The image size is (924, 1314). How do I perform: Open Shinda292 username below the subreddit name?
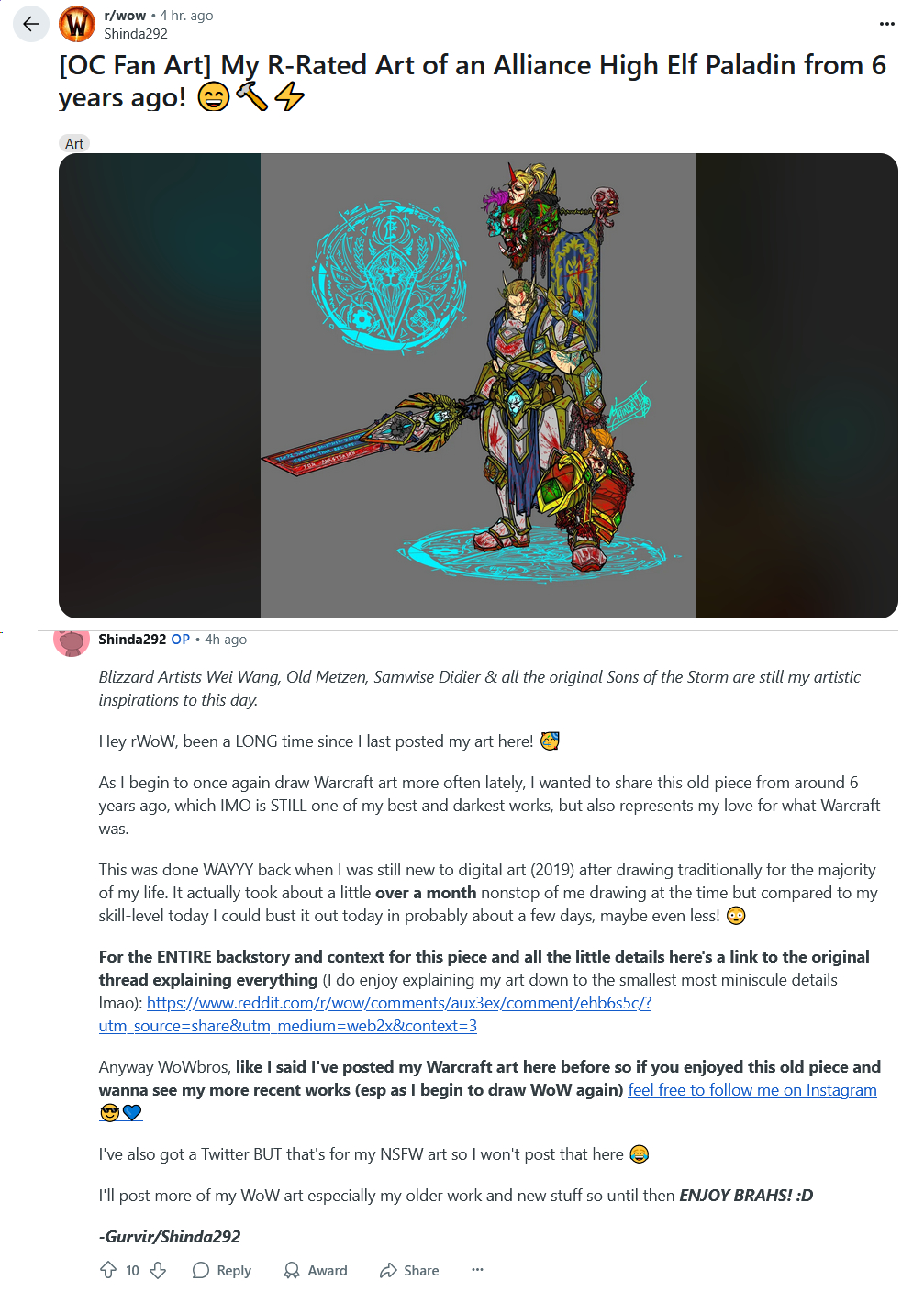coord(136,34)
